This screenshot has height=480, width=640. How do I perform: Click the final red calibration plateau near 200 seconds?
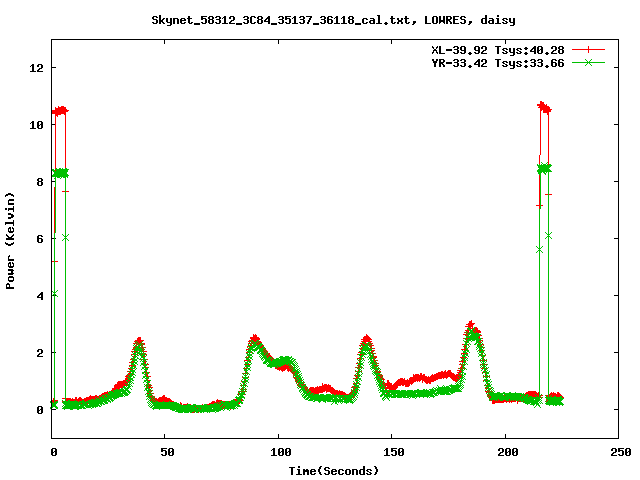pos(544,108)
